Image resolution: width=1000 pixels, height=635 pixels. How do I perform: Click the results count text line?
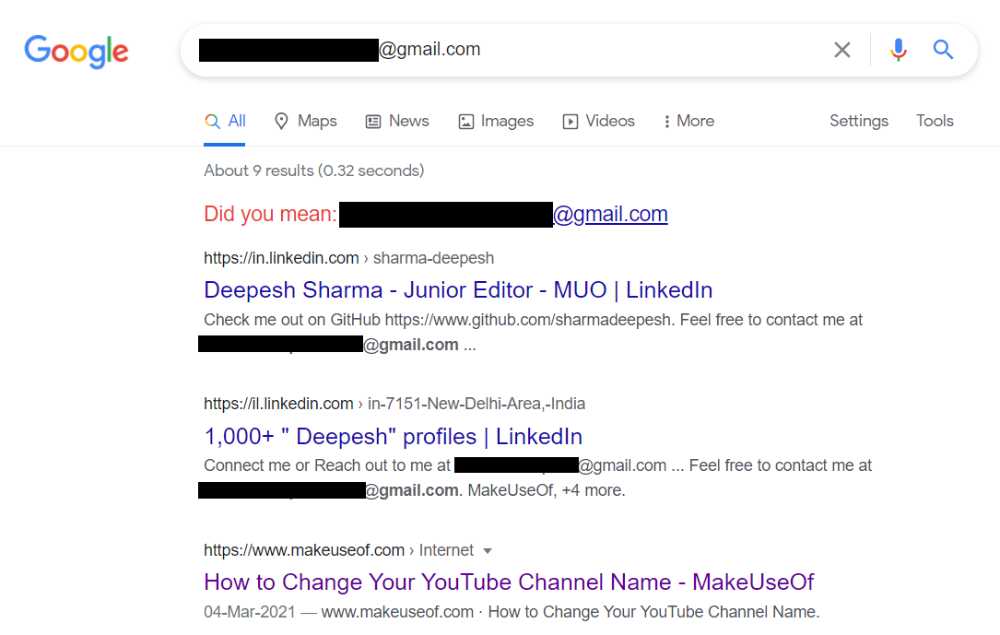pos(312,170)
